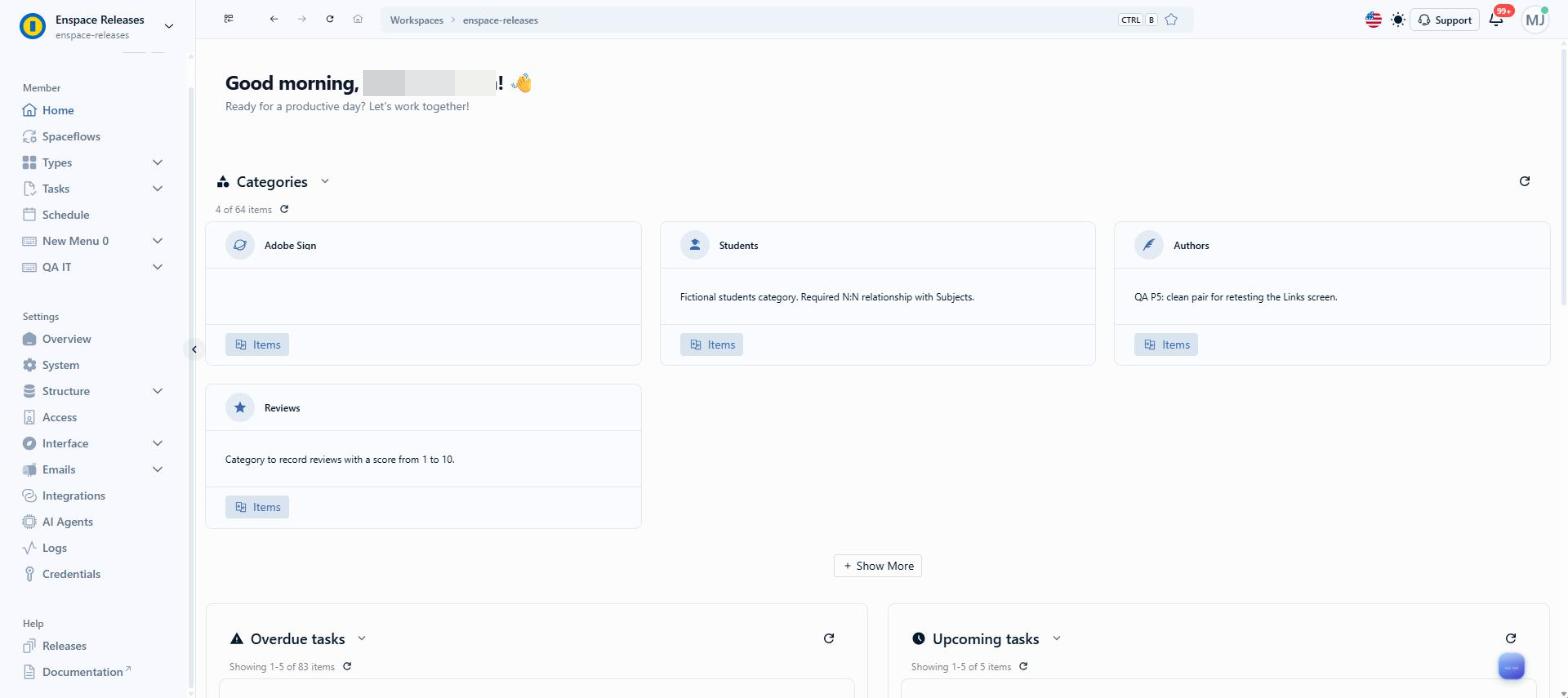The width and height of the screenshot is (1568, 698).
Task: Open the Support button
Action: 1444,19
